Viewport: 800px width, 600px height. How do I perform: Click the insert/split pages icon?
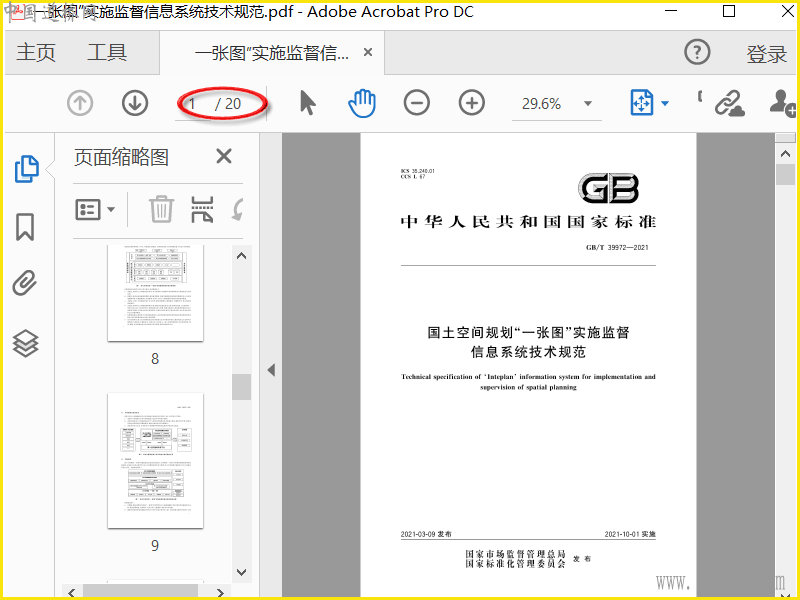[202, 209]
